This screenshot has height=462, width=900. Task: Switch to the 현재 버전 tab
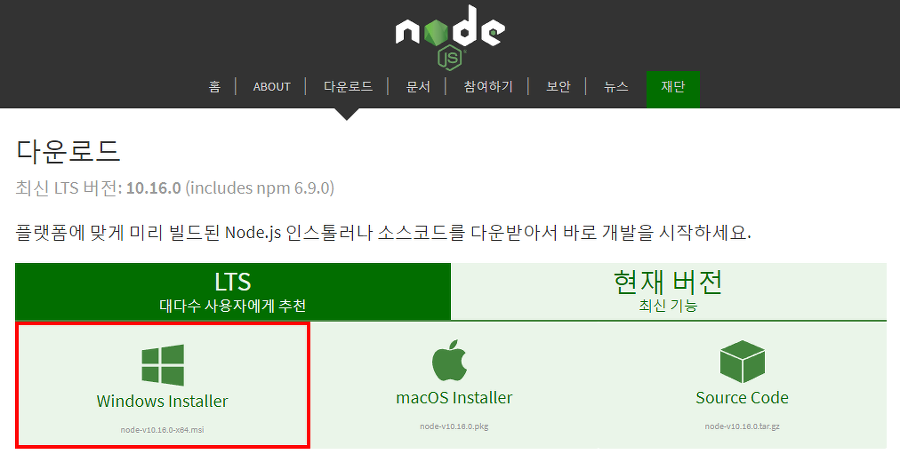point(669,292)
